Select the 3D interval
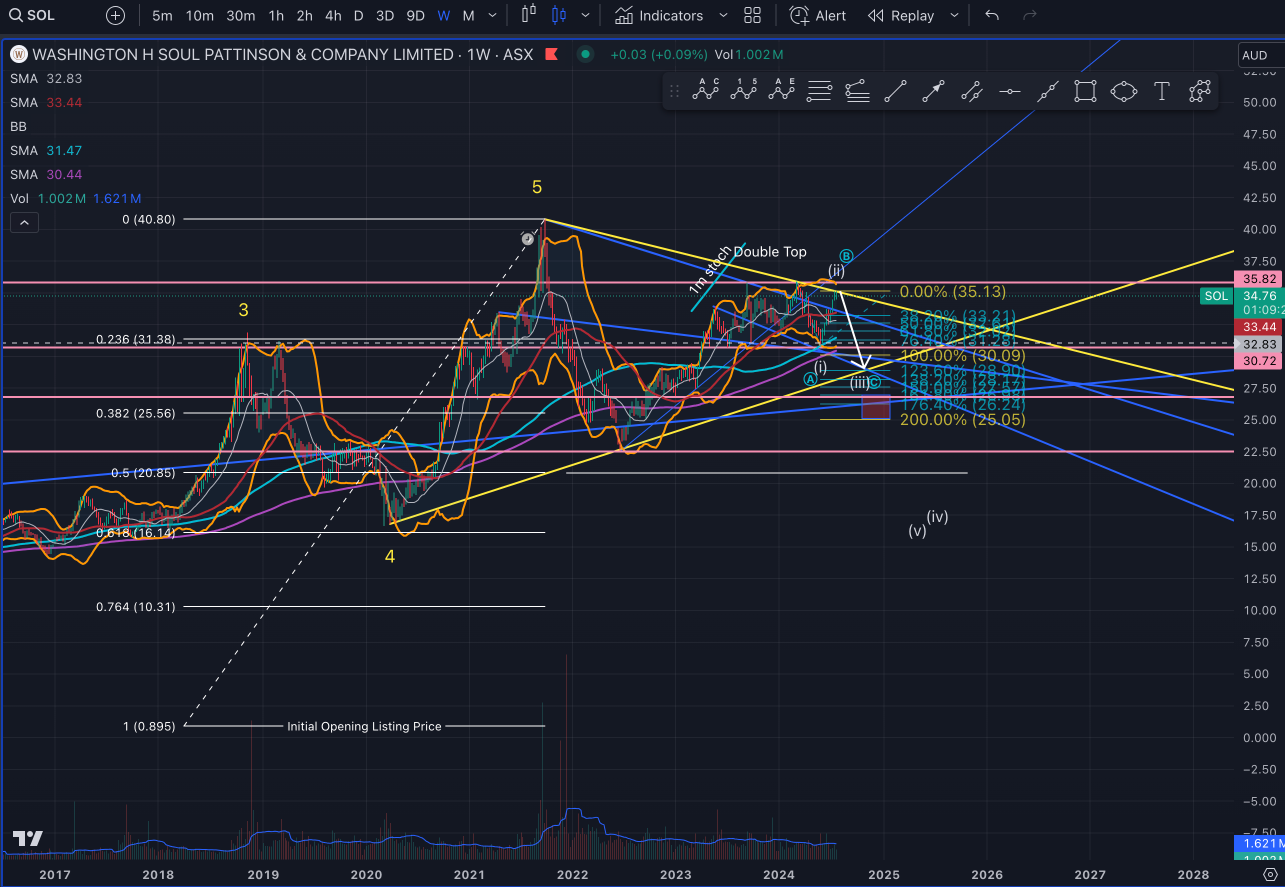1285x887 pixels. pyautogui.click(x=385, y=16)
